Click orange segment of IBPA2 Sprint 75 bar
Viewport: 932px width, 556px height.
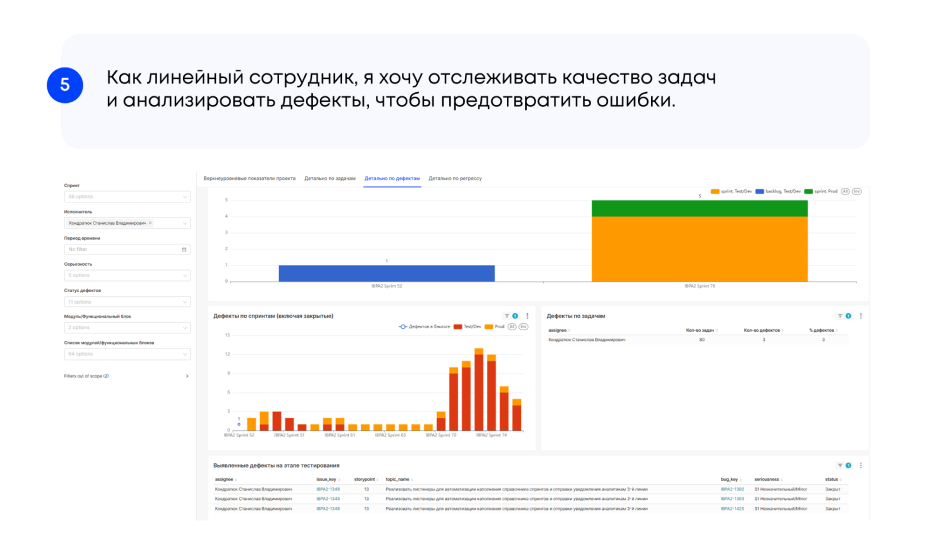[x=700, y=249]
